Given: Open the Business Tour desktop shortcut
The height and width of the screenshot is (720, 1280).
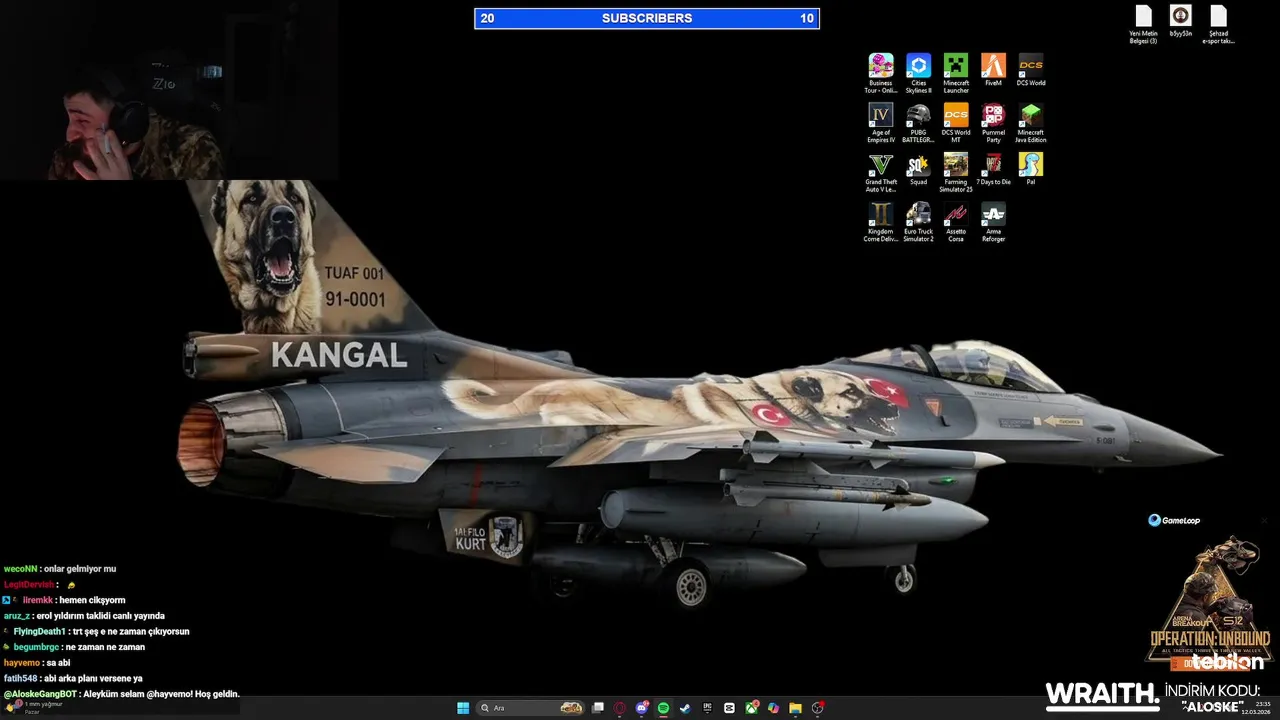Looking at the screenshot, I should point(881,73).
